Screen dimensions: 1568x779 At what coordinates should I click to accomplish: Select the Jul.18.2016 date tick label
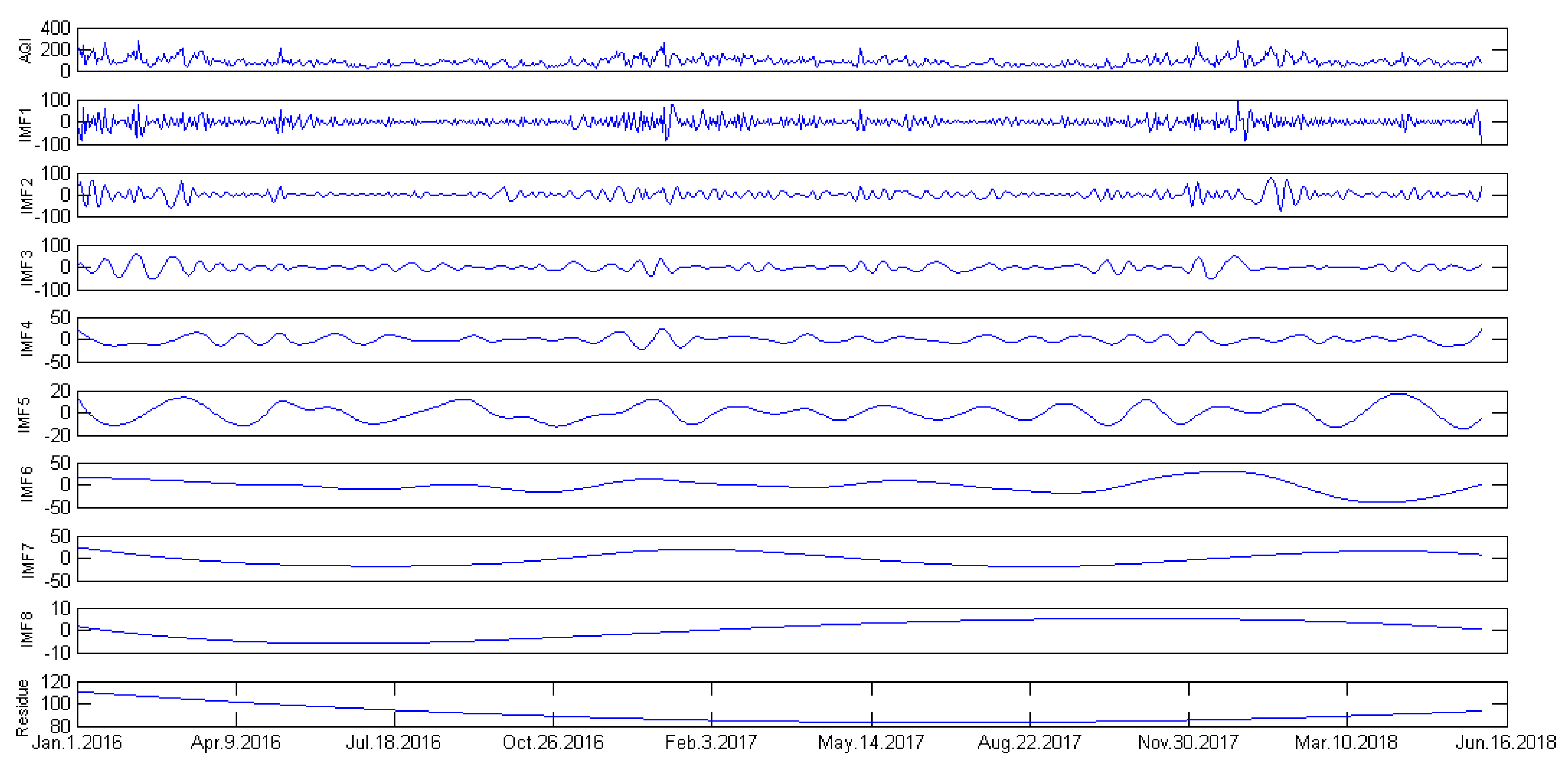[x=393, y=742]
